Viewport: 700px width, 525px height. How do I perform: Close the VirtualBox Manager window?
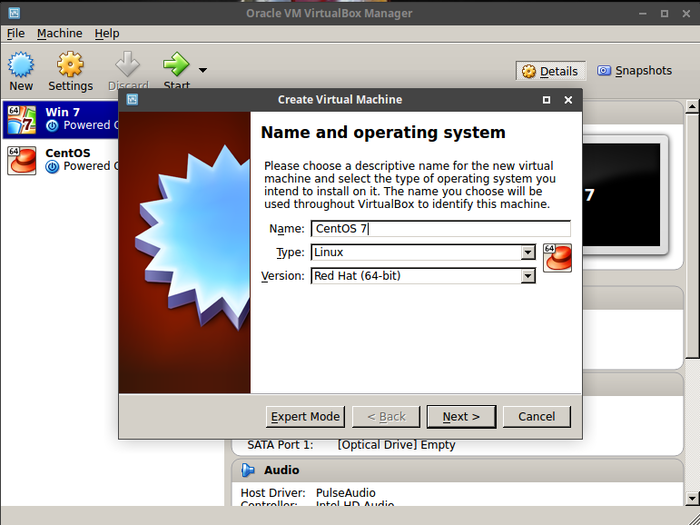click(x=687, y=13)
